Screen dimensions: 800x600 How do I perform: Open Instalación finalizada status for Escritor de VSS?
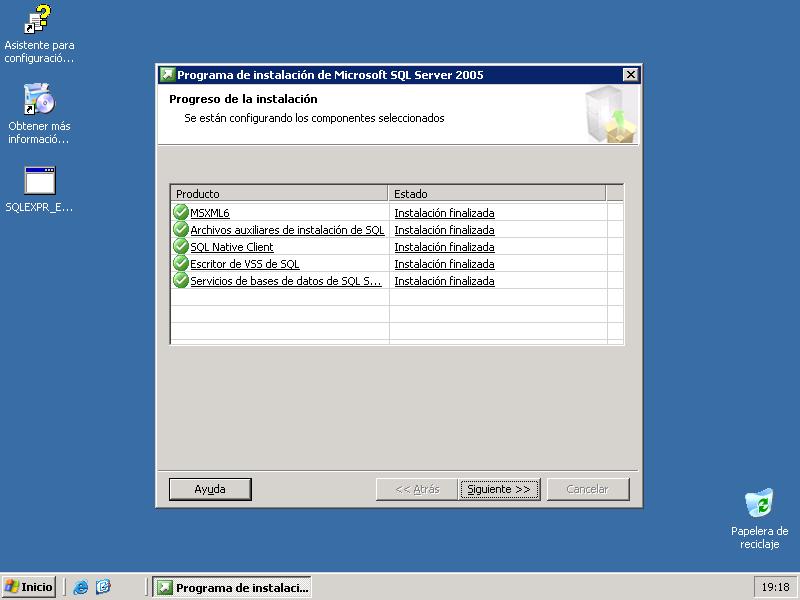point(444,264)
